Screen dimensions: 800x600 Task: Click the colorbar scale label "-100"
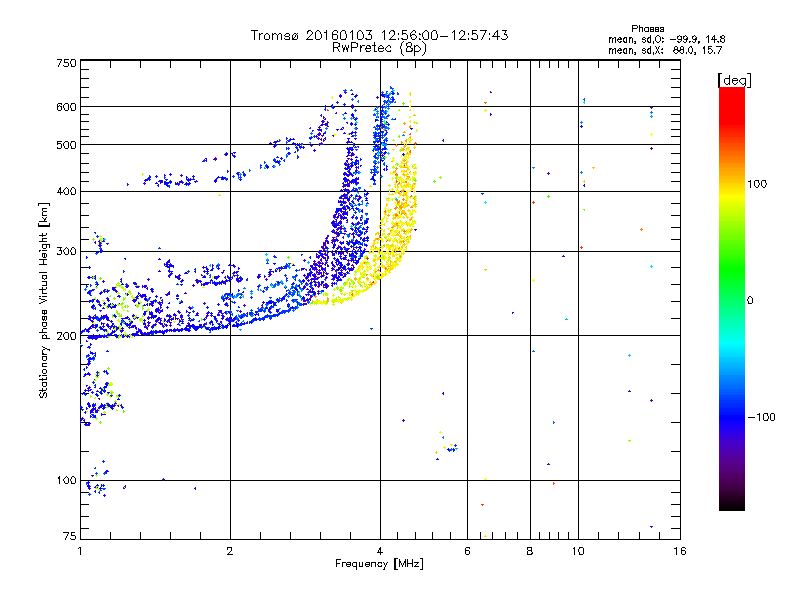tap(761, 417)
